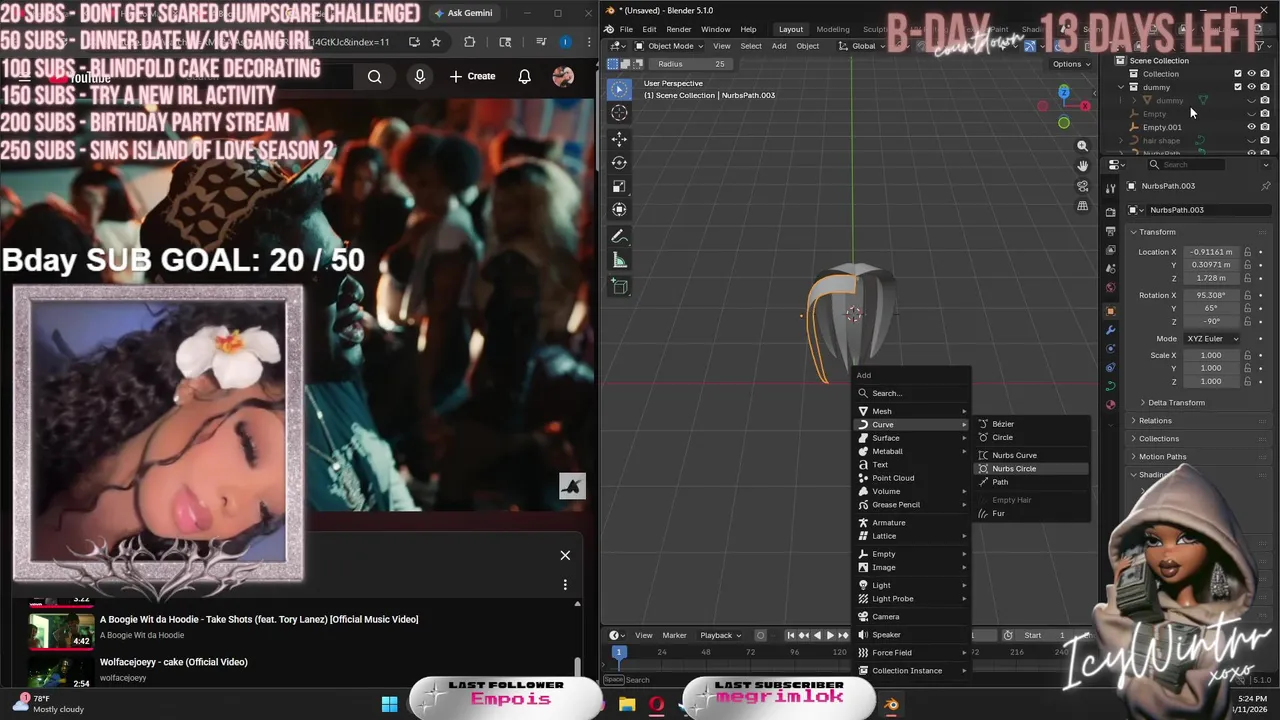Uncheck exclude checkbox for Collection
The image size is (1280, 720).
point(1238,74)
